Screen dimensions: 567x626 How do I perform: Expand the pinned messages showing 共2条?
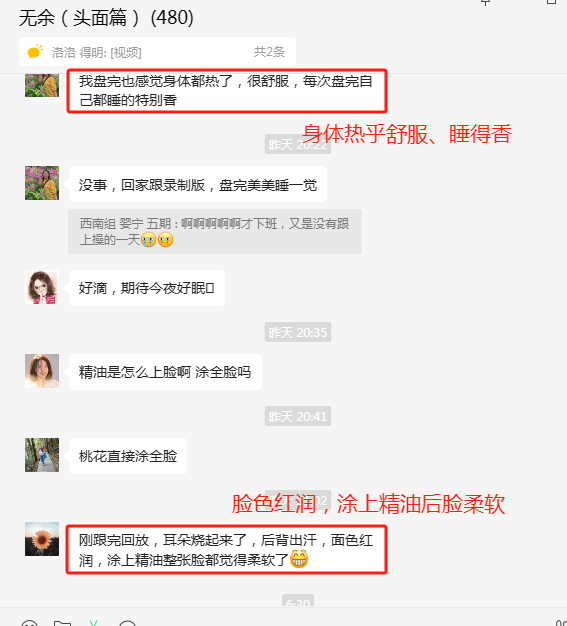[x=269, y=52]
